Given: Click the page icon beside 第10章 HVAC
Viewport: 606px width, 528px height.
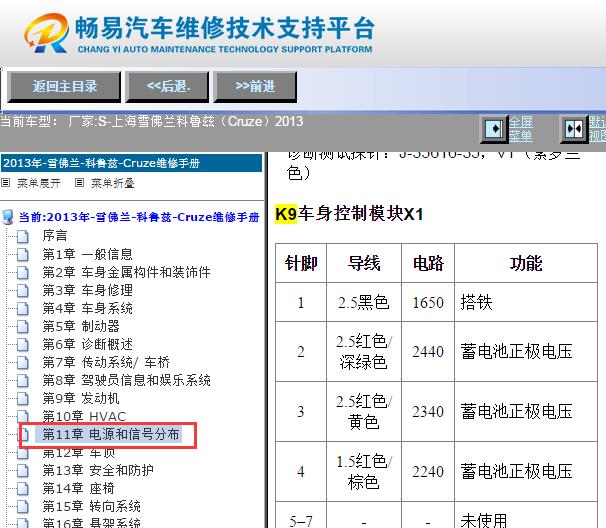Looking at the screenshot, I should tap(23, 416).
